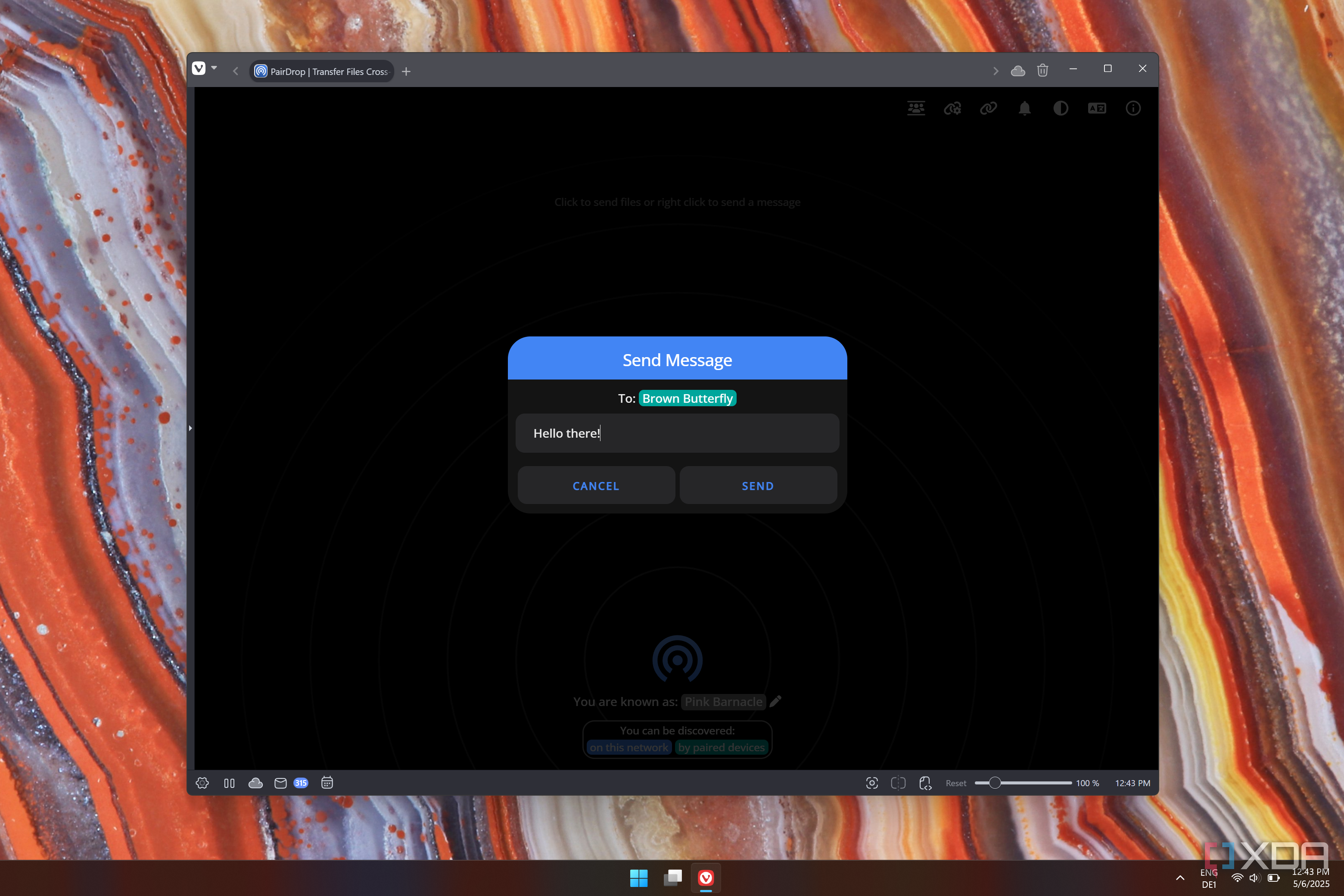Open PairDrop public room icon
Image resolution: width=1344 pixels, height=896 pixels.
click(916, 108)
